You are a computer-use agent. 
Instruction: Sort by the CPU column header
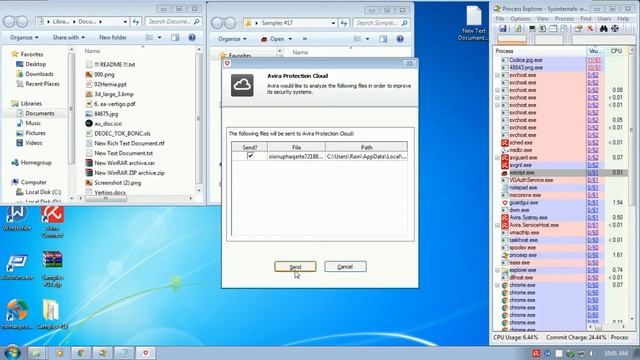[x=616, y=51]
